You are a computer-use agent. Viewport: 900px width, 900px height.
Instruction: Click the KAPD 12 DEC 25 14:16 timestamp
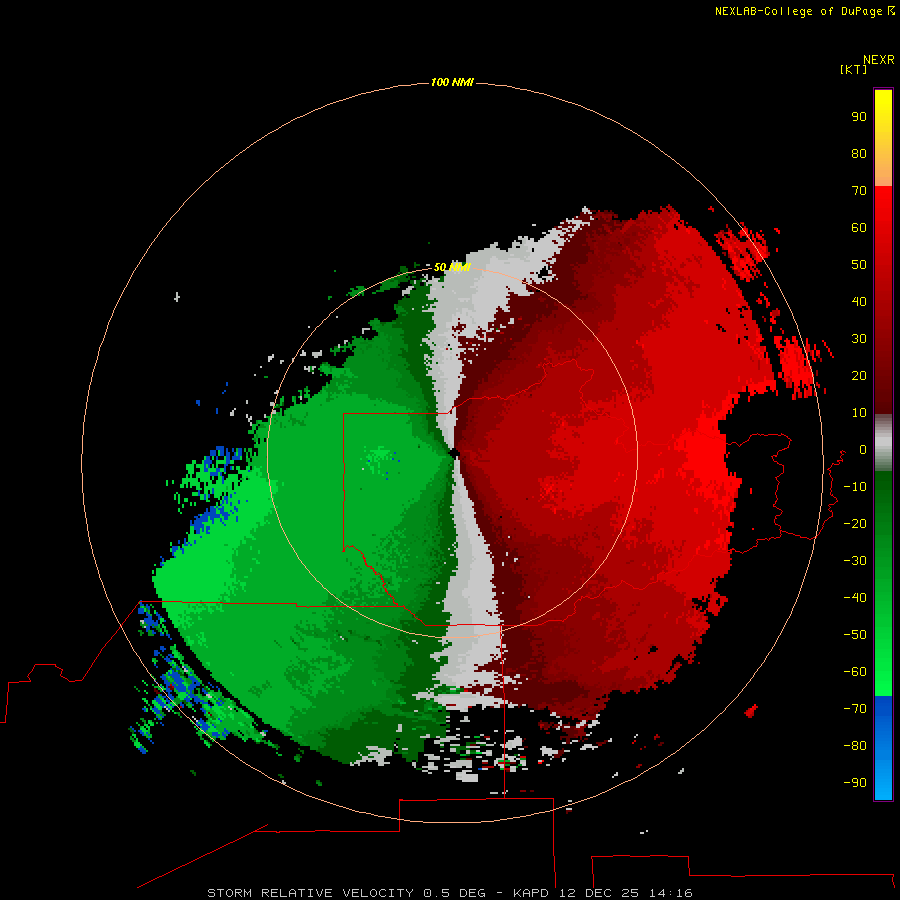click(603, 893)
